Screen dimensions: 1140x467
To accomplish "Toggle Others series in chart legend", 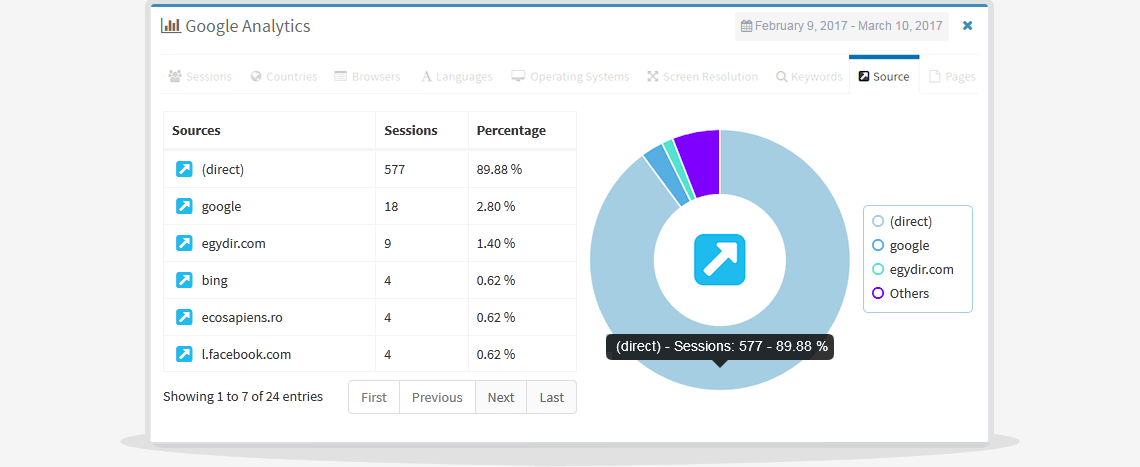I will click(900, 293).
